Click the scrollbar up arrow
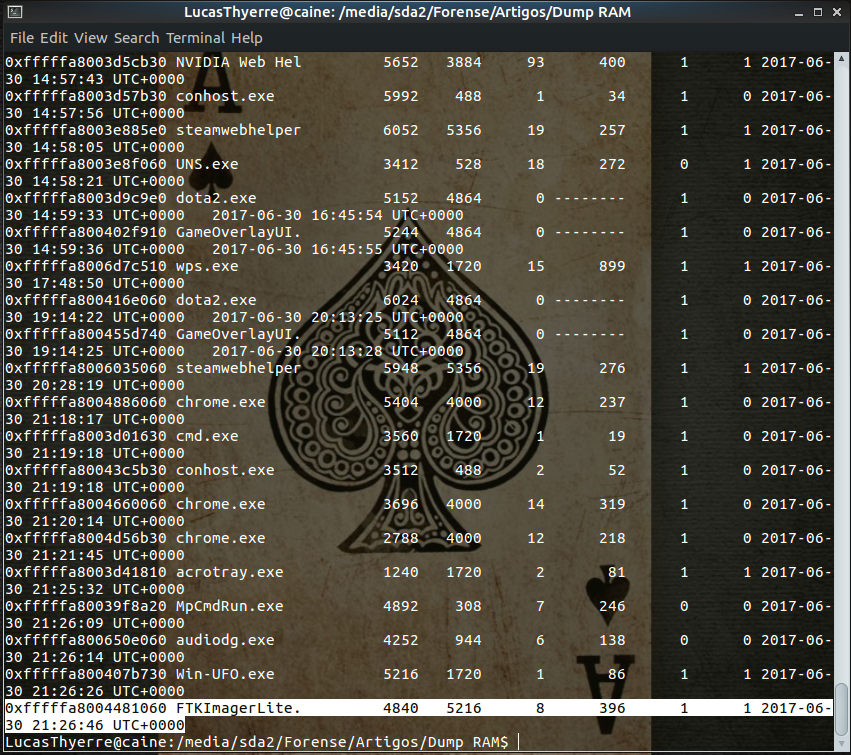This screenshot has height=755, width=851. (x=841, y=58)
